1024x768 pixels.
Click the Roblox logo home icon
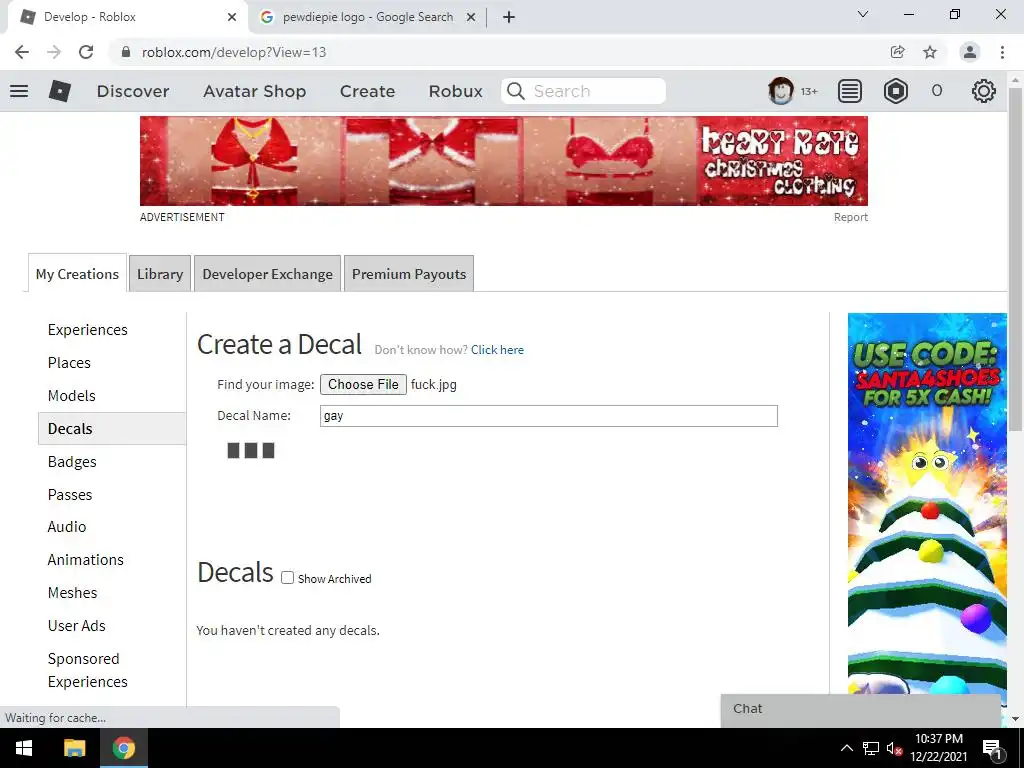click(x=59, y=91)
